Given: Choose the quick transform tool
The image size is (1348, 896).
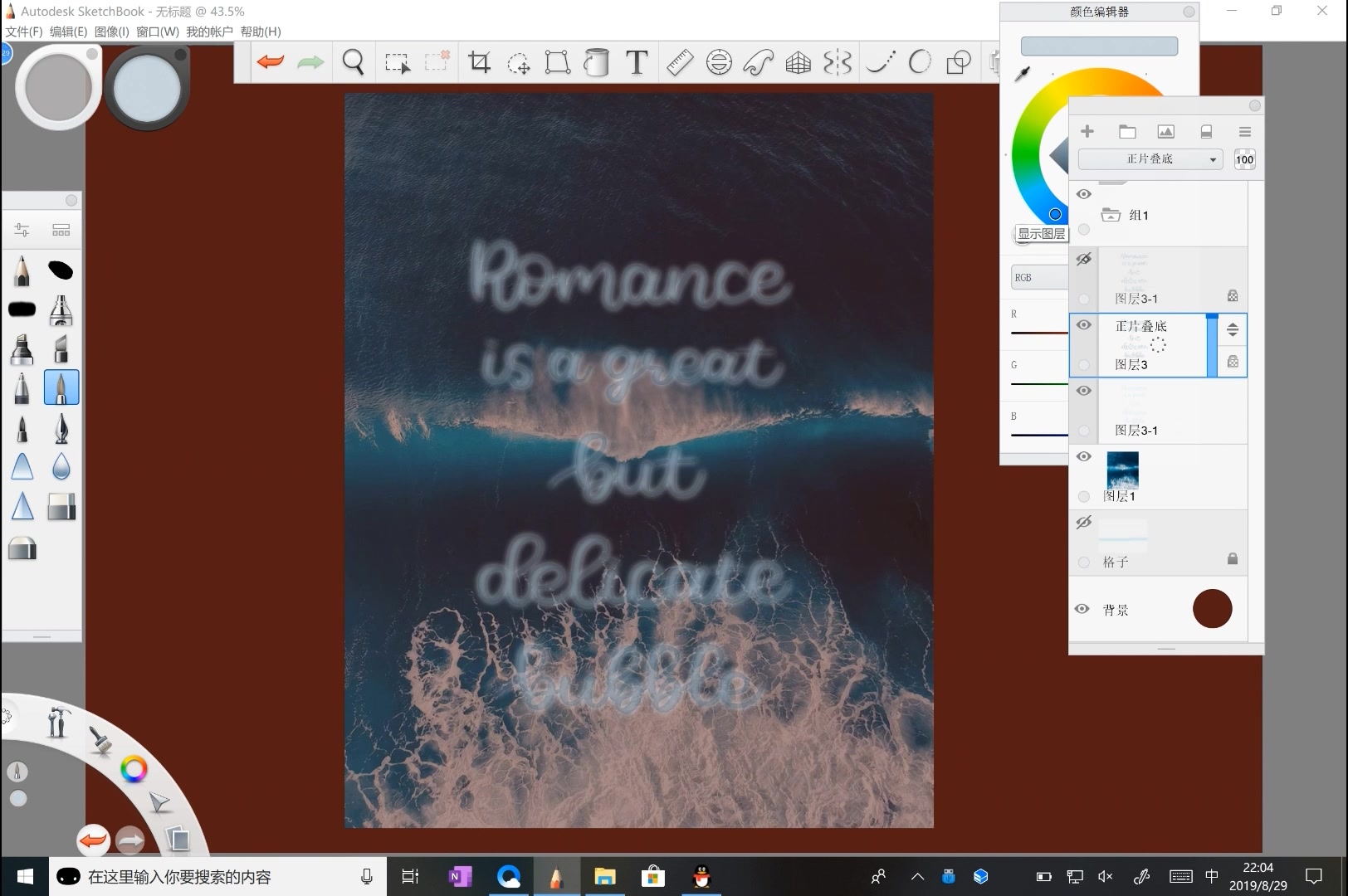Looking at the screenshot, I should pos(519,63).
